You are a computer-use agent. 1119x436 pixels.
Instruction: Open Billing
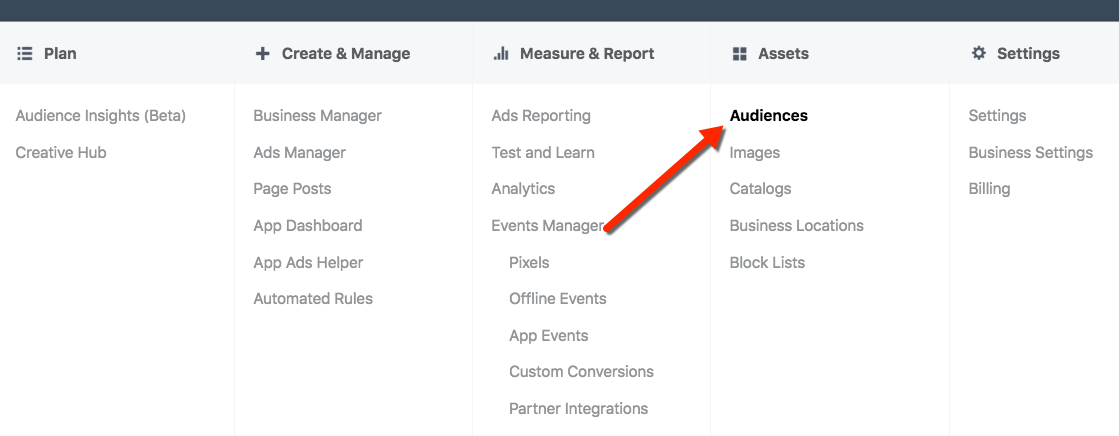pos(990,189)
